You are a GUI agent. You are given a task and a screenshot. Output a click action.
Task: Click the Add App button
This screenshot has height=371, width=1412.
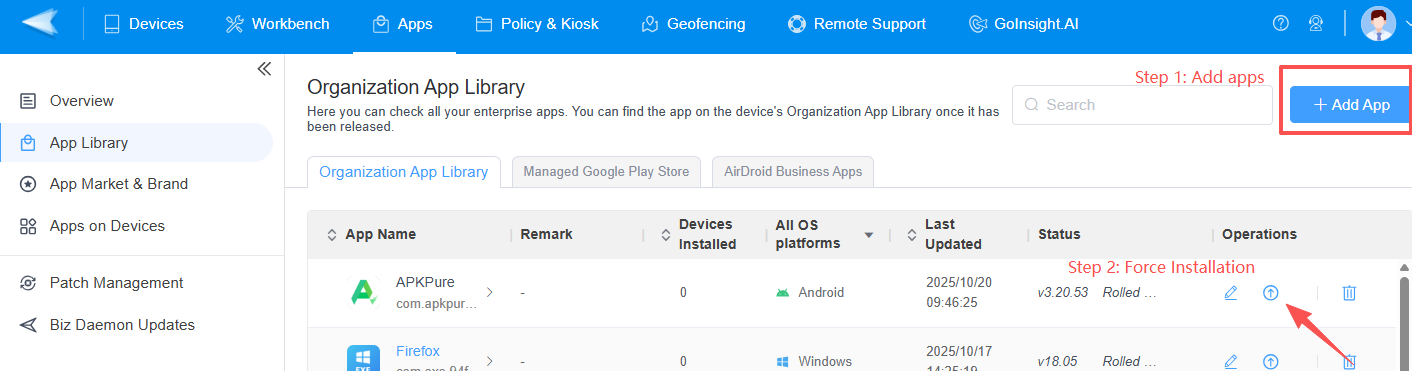click(1351, 104)
